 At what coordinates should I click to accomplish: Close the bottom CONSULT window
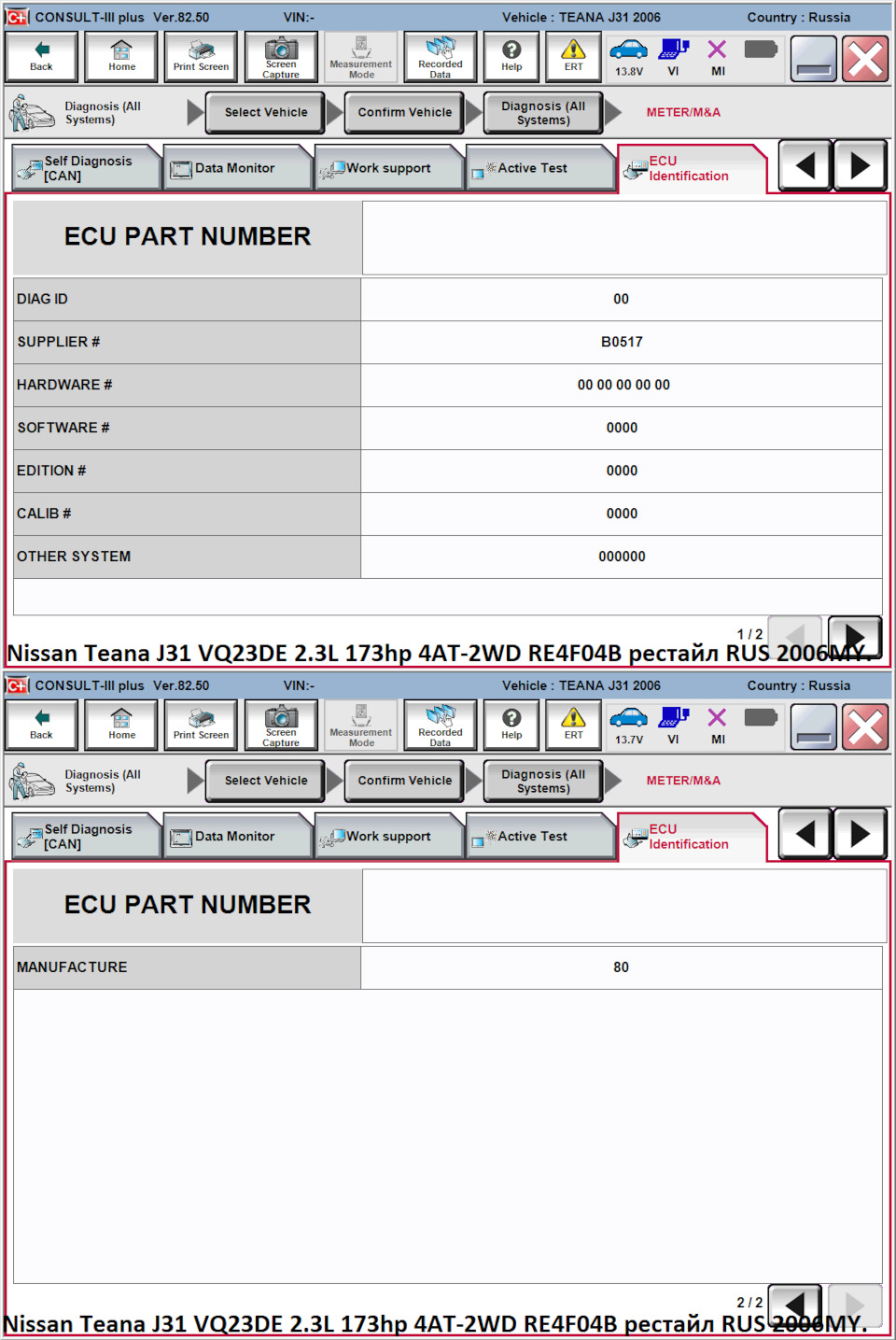point(865,727)
